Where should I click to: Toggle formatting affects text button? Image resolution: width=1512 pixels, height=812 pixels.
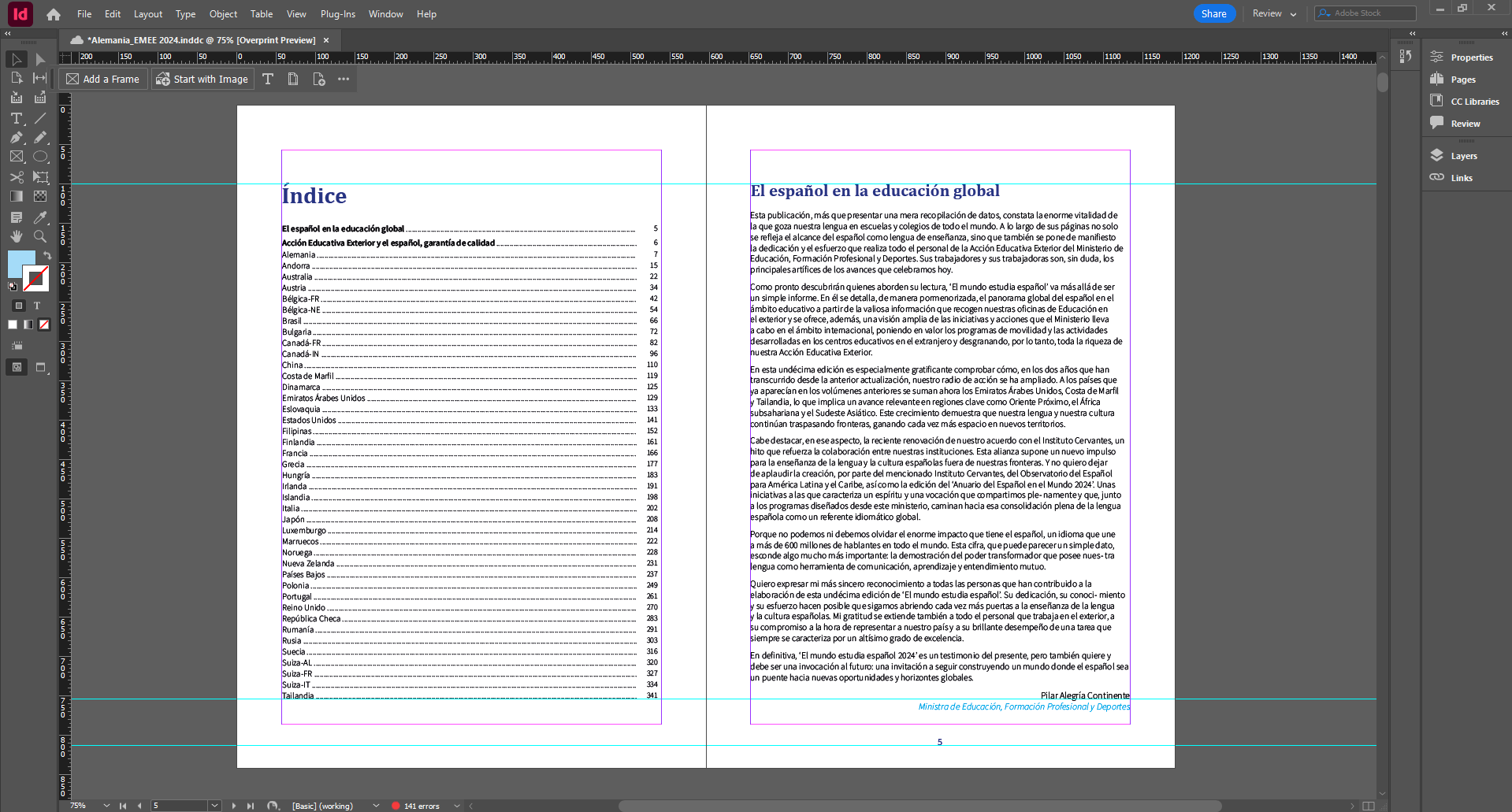pyautogui.click(x=37, y=306)
